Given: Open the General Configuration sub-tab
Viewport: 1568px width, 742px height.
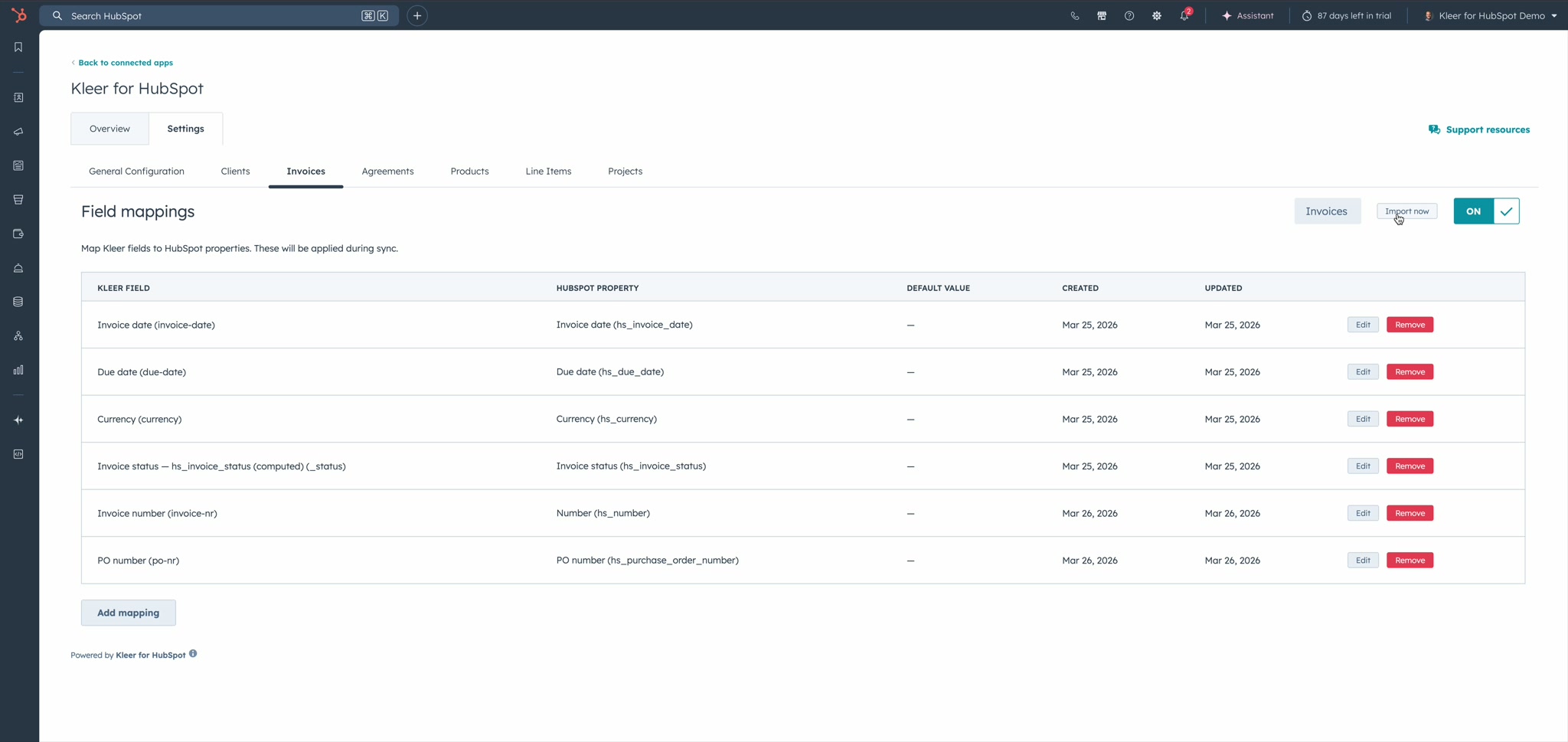Looking at the screenshot, I should point(136,172).
